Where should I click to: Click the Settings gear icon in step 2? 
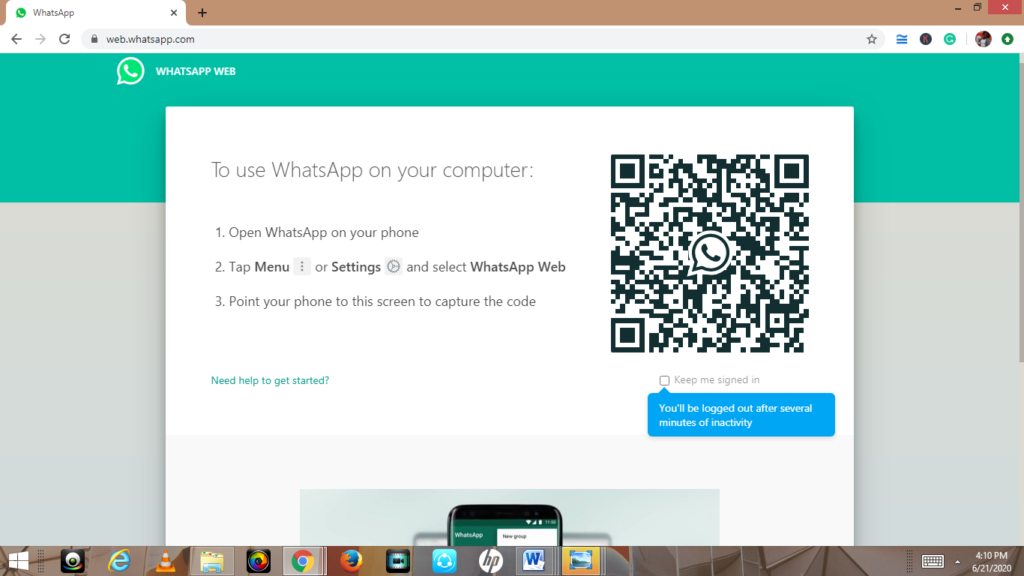[393, 266]
